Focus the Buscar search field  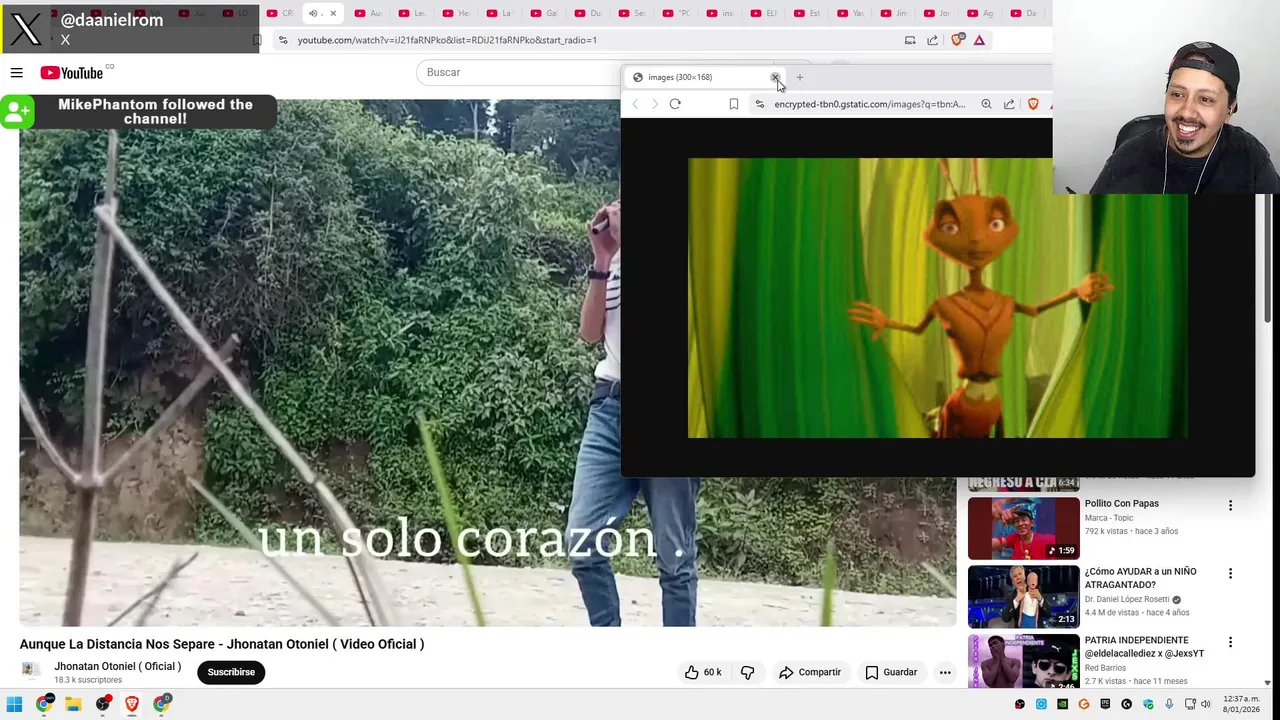518,72
